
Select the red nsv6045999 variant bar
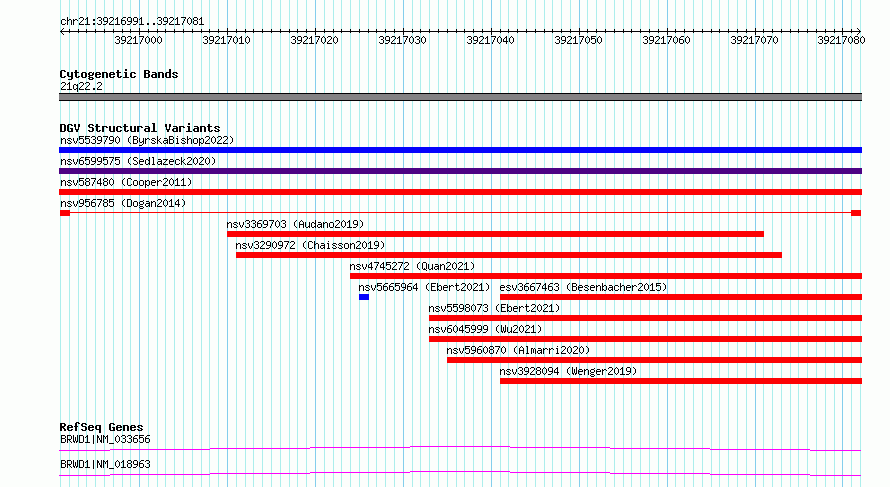point(645,339)
